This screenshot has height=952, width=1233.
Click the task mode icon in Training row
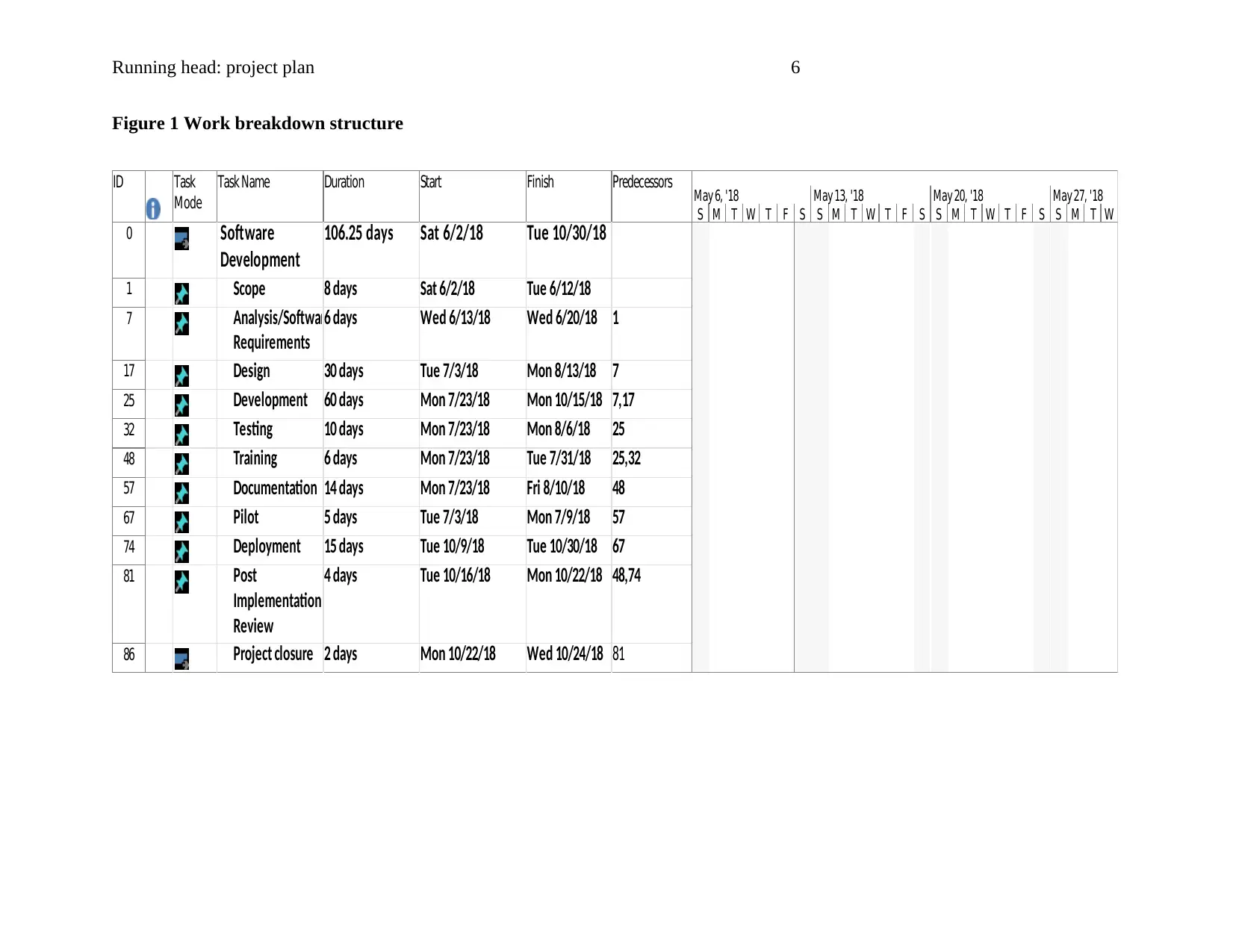click(181, 464)
